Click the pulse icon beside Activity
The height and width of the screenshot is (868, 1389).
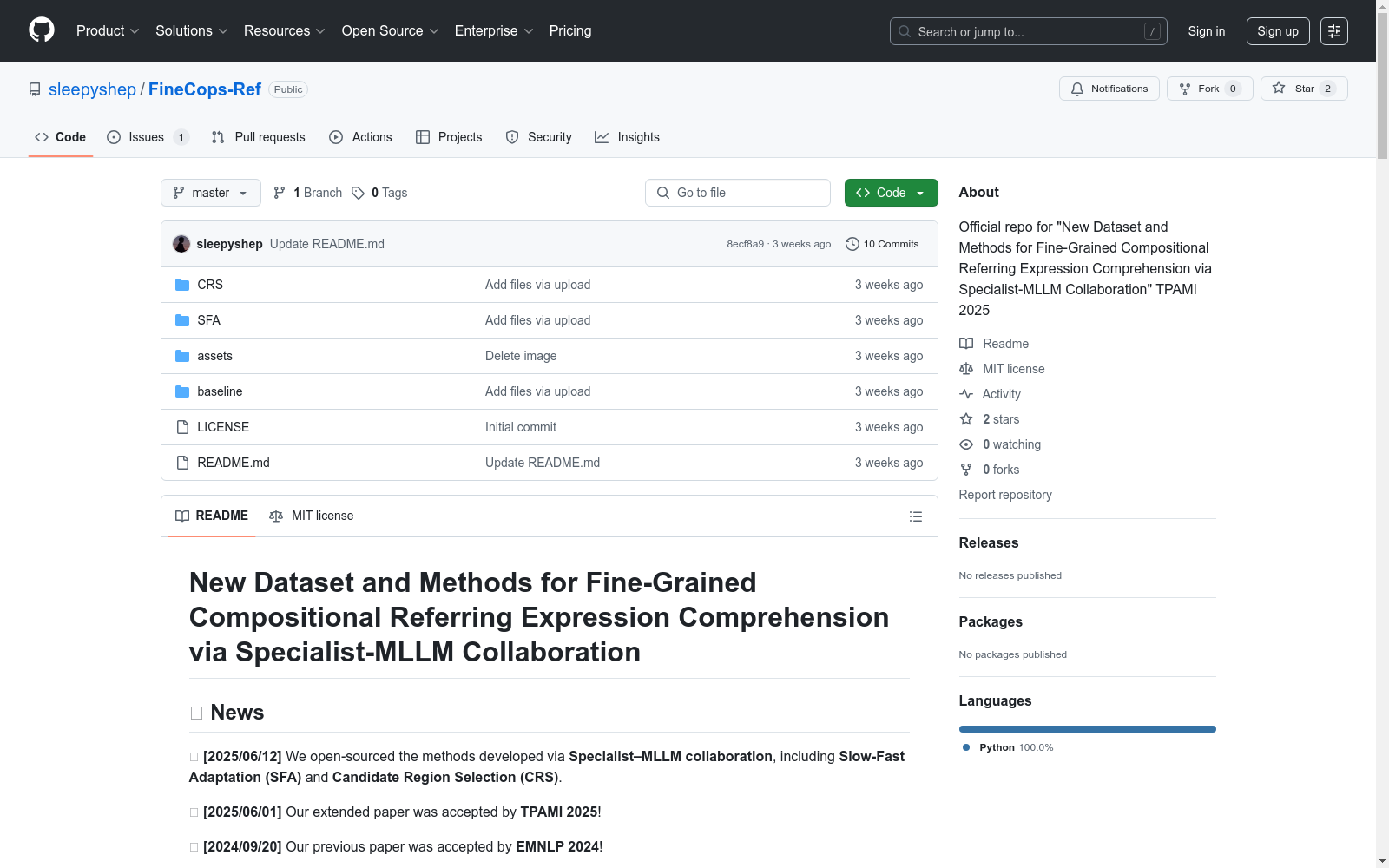[x=966, y=394]
